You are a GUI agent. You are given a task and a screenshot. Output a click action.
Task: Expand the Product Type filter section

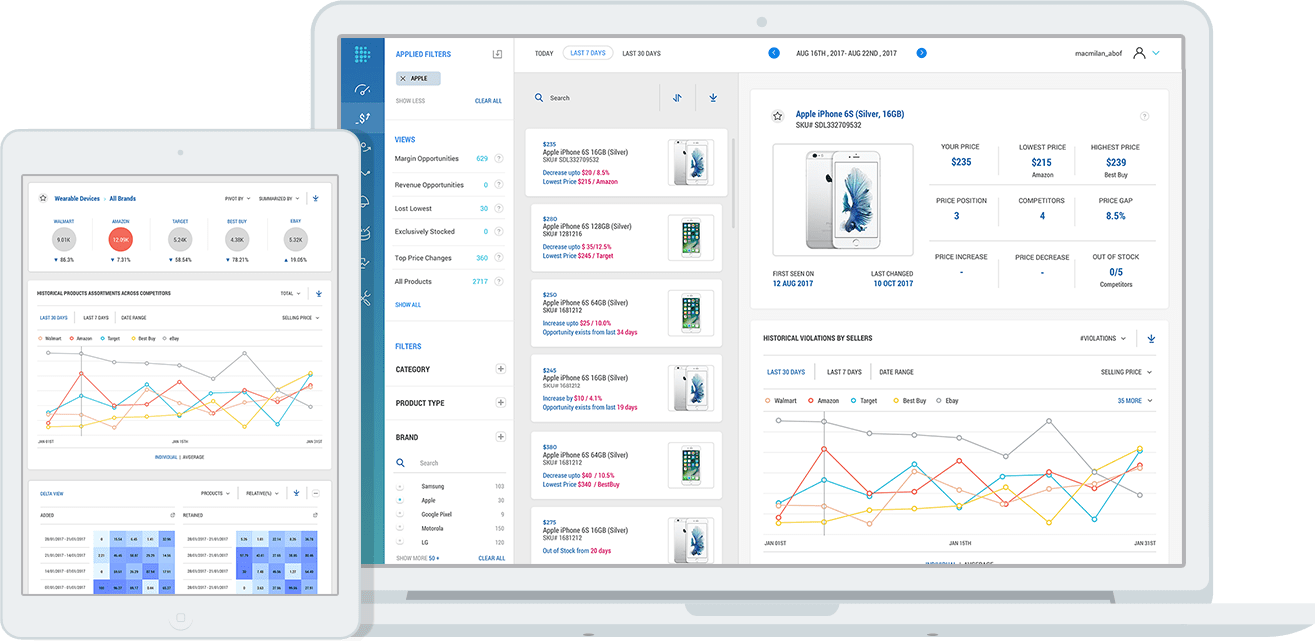point(500,404)
